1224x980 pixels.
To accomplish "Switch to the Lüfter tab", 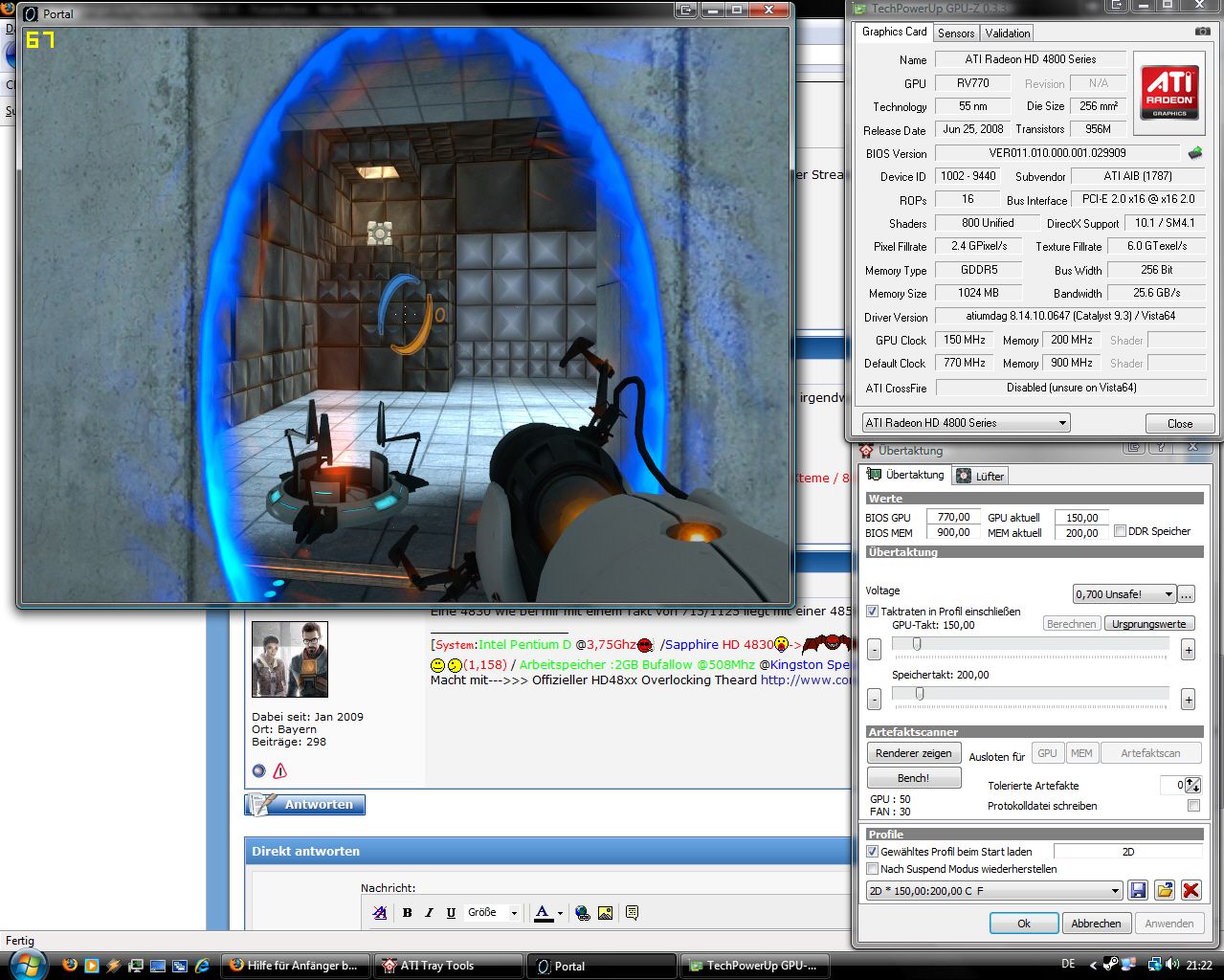I will [981, 476].
